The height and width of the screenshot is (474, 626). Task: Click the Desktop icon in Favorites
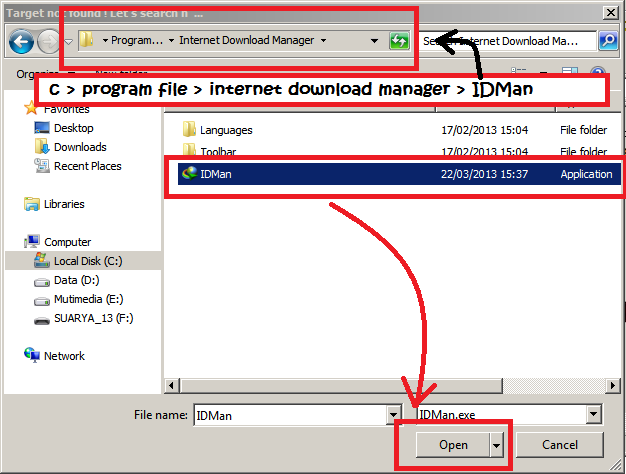coord(42,128)
